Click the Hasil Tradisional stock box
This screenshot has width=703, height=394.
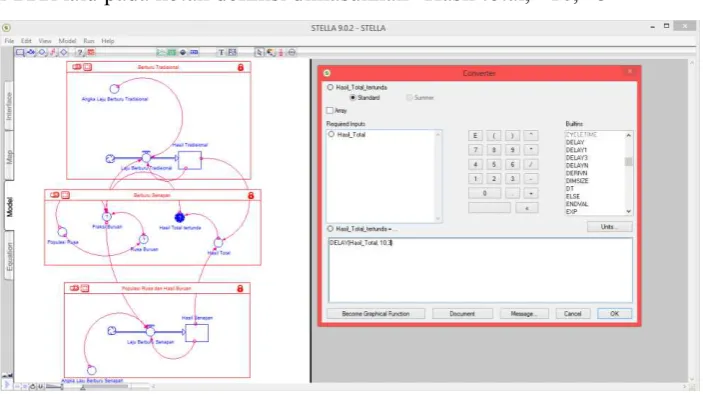[x=190, y=160]
